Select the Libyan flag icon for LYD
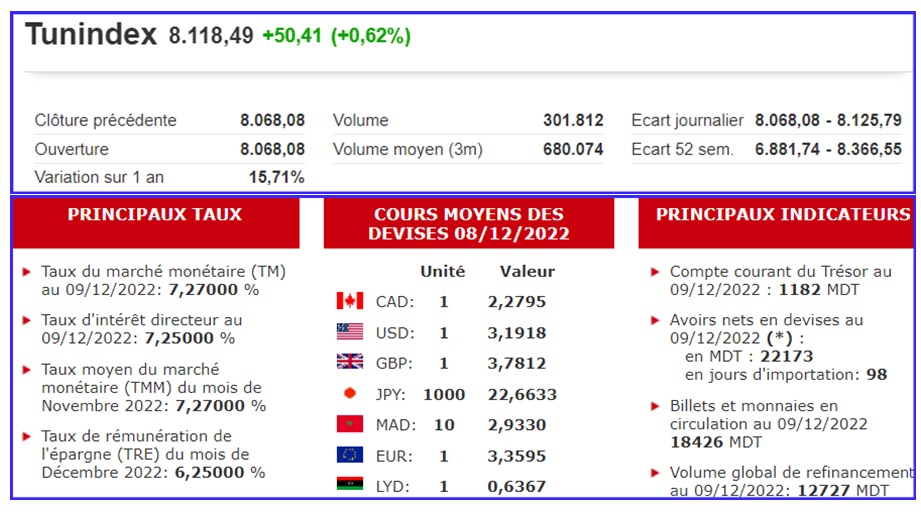The image size is (921, 514). click(349, 484)
